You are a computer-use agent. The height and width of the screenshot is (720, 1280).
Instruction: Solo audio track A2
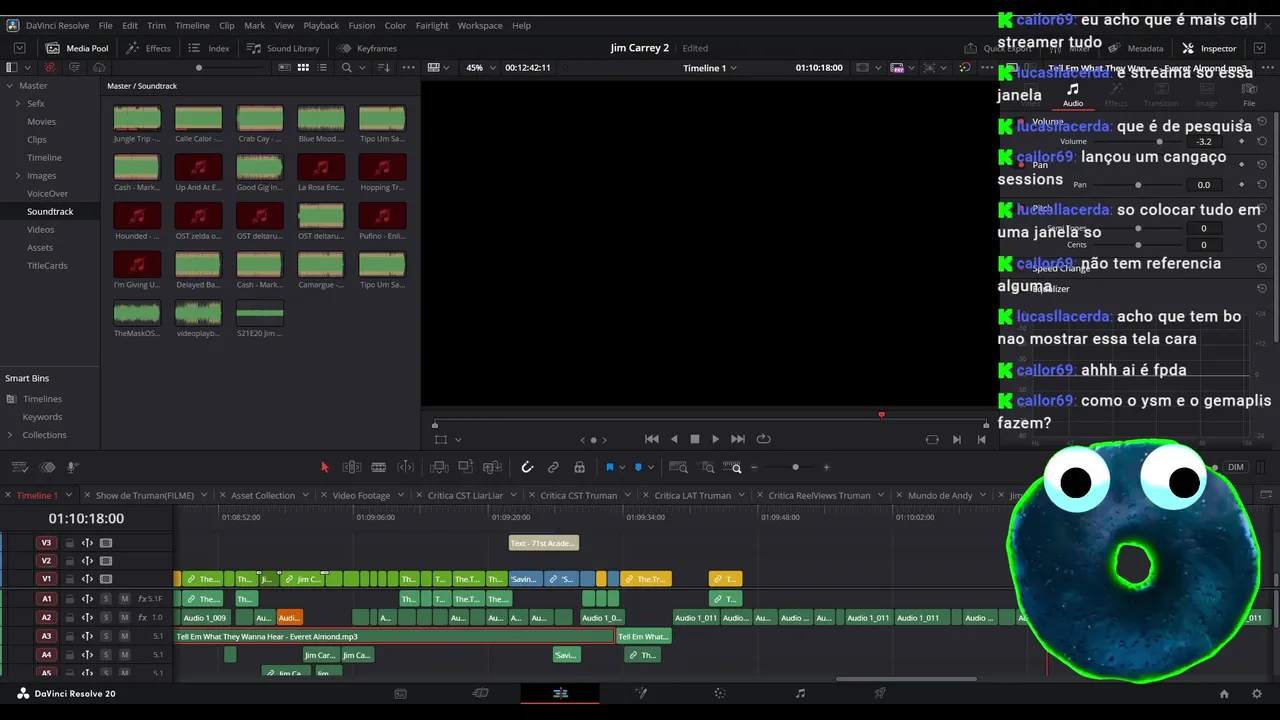click(x=105, y=617)
